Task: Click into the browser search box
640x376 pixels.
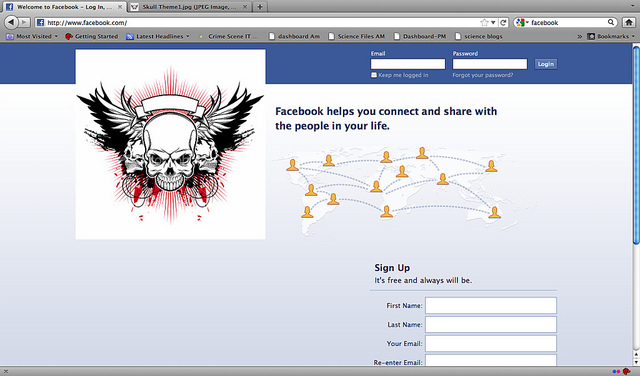Action: [x=568, y=22]
